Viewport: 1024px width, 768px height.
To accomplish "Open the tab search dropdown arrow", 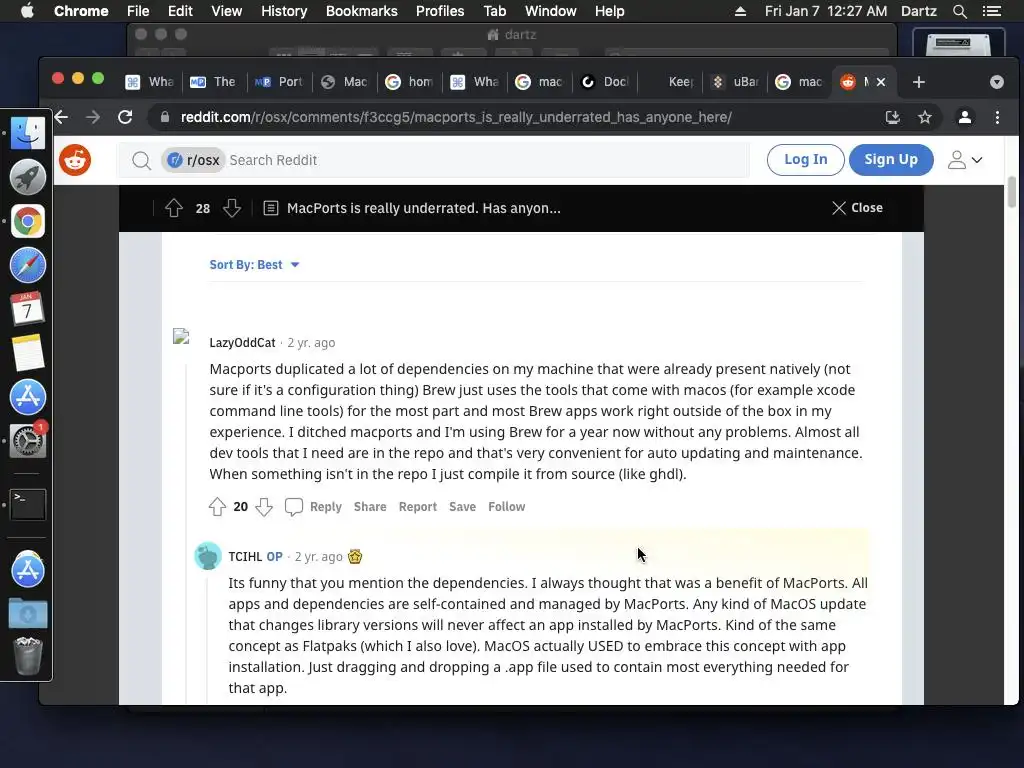I will (x=997, y=82).
